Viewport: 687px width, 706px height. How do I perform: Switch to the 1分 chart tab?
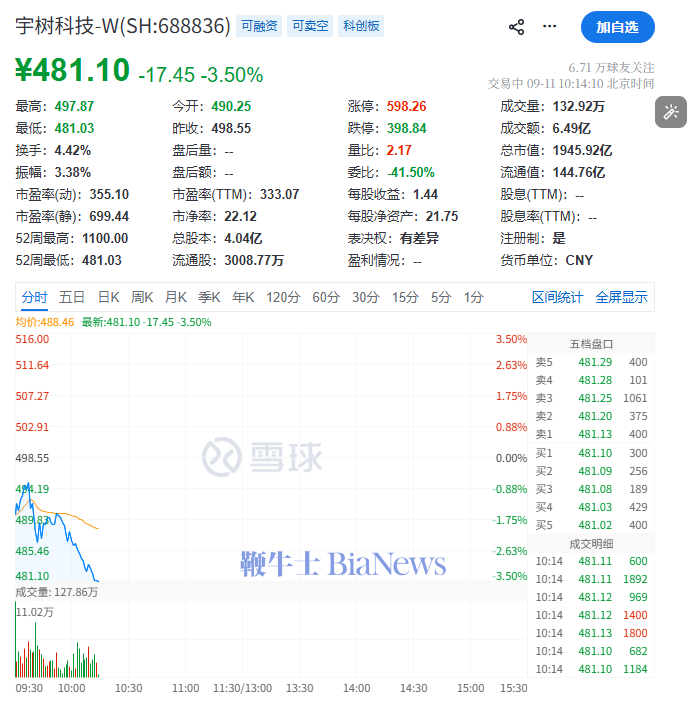pyautogui.click(x=474, y=297)
